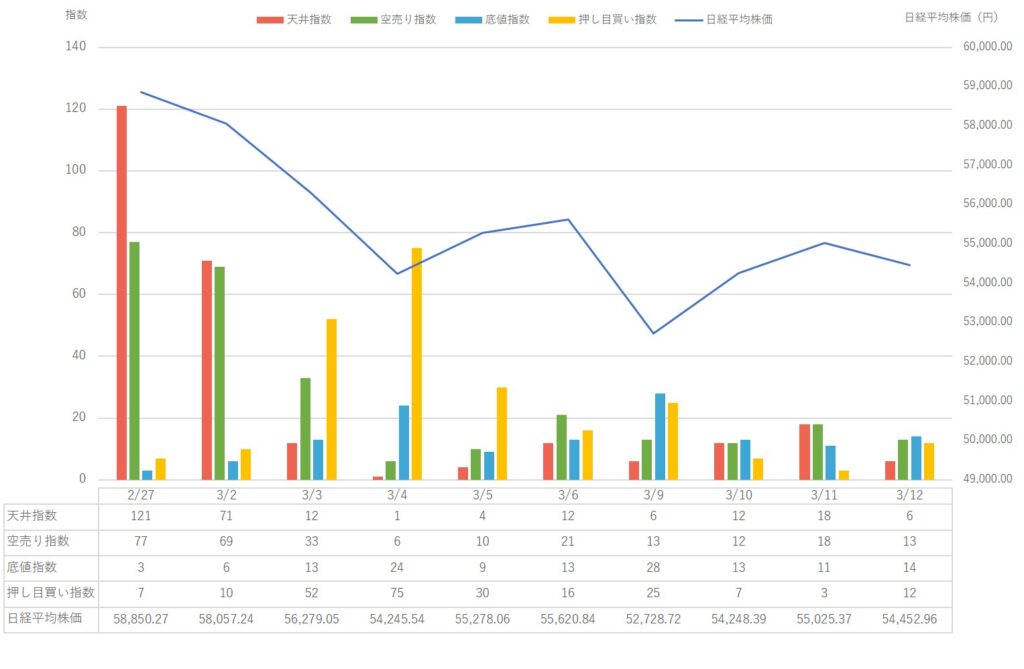1024x669 pixels.
Task: Click the 日経平均株価 row header in table
Action: [x=50, y=619]
